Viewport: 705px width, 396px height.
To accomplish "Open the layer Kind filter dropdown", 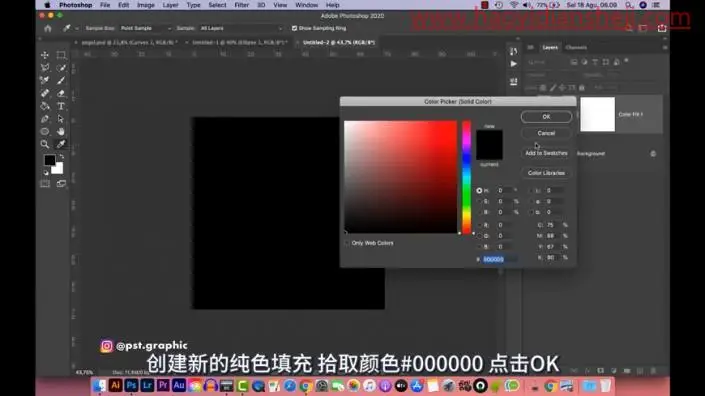I will pos(546,62).
